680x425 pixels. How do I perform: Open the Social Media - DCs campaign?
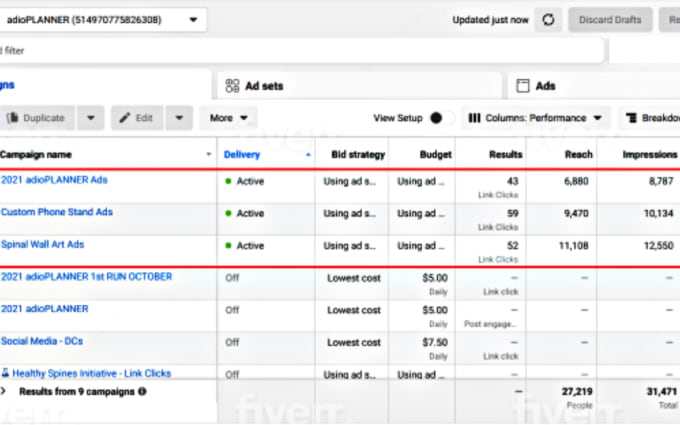pos(42,341)
